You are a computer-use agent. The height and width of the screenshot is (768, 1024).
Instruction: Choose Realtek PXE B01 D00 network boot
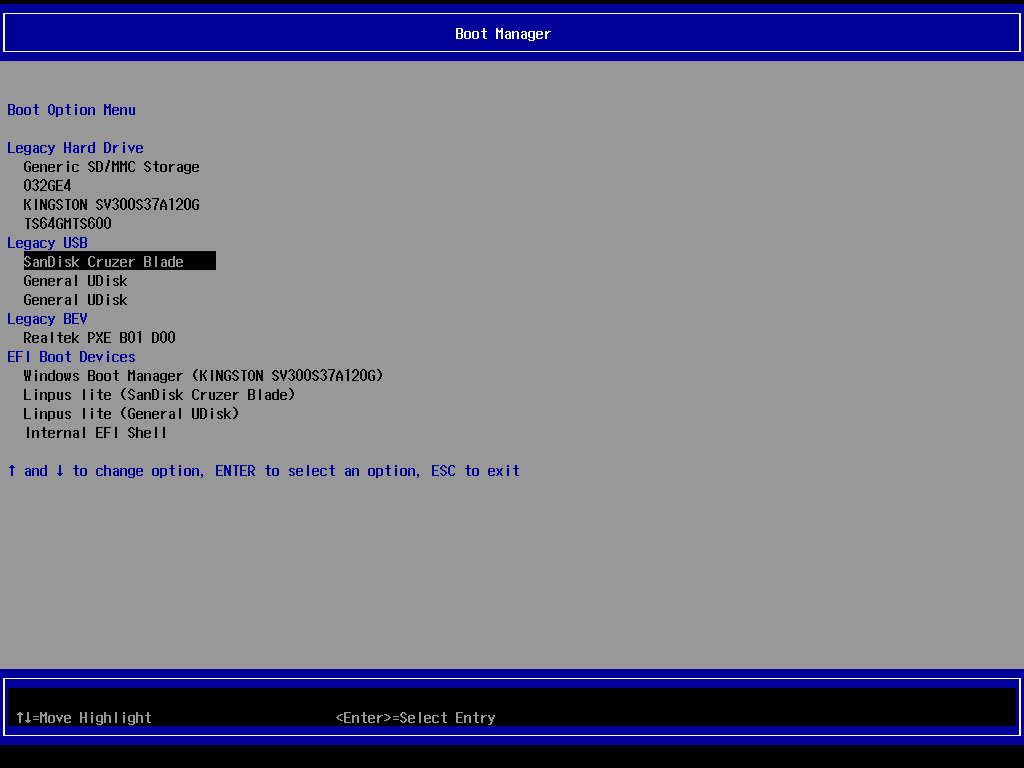99,338
